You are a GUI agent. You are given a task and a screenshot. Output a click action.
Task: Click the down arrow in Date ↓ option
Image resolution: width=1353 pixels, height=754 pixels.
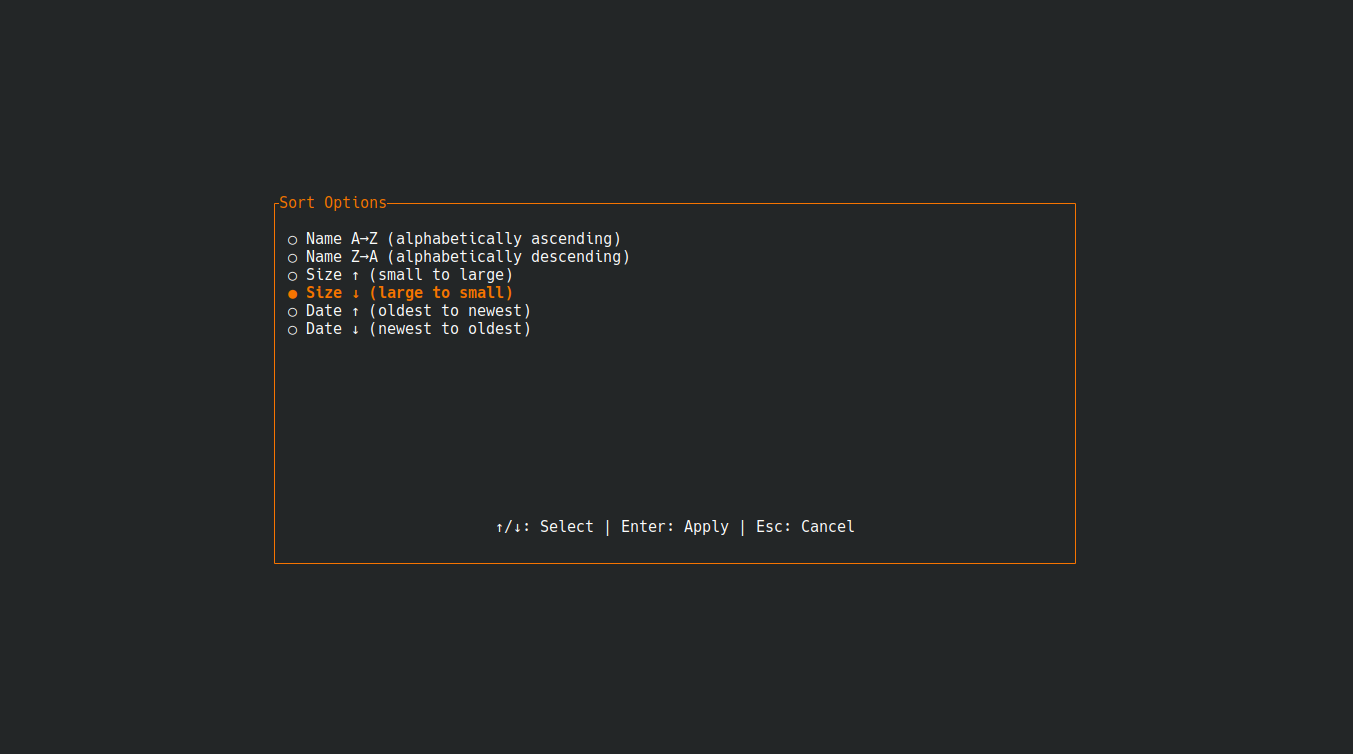(355, 328)
